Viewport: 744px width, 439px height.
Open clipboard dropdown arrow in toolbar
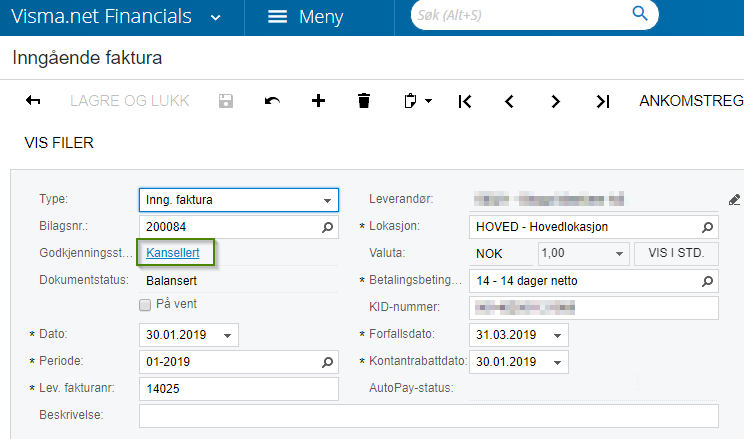tap(428, 101)
